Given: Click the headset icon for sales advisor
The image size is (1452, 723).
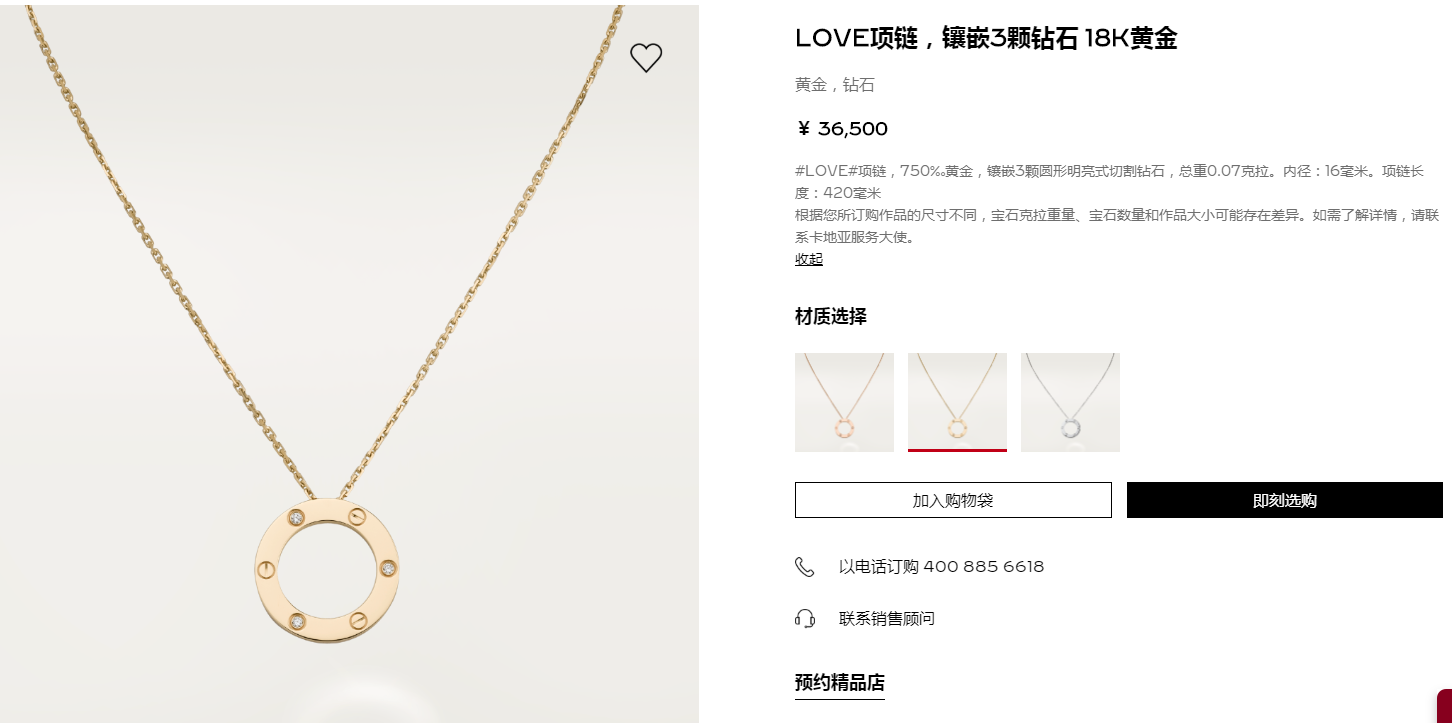Looking at the screenshot, I should click(x=804, y=619).
